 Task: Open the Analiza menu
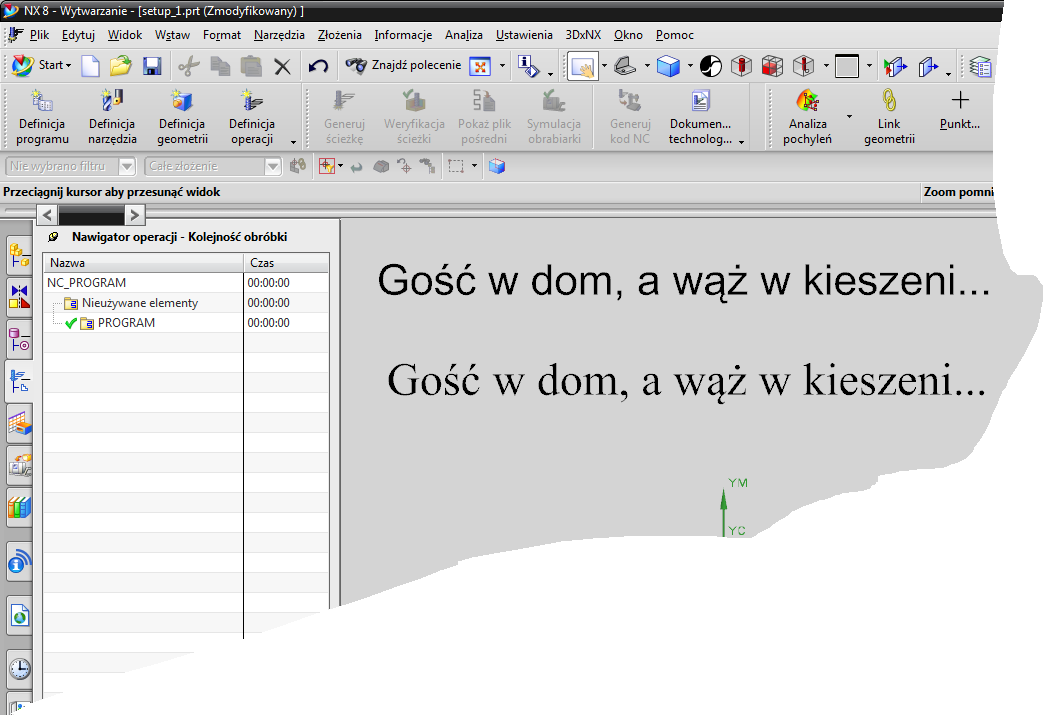(x=464, y=35)
